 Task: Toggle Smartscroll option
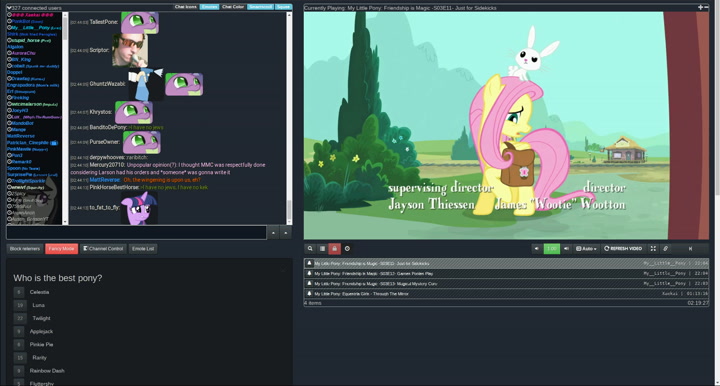coord(260,7)
